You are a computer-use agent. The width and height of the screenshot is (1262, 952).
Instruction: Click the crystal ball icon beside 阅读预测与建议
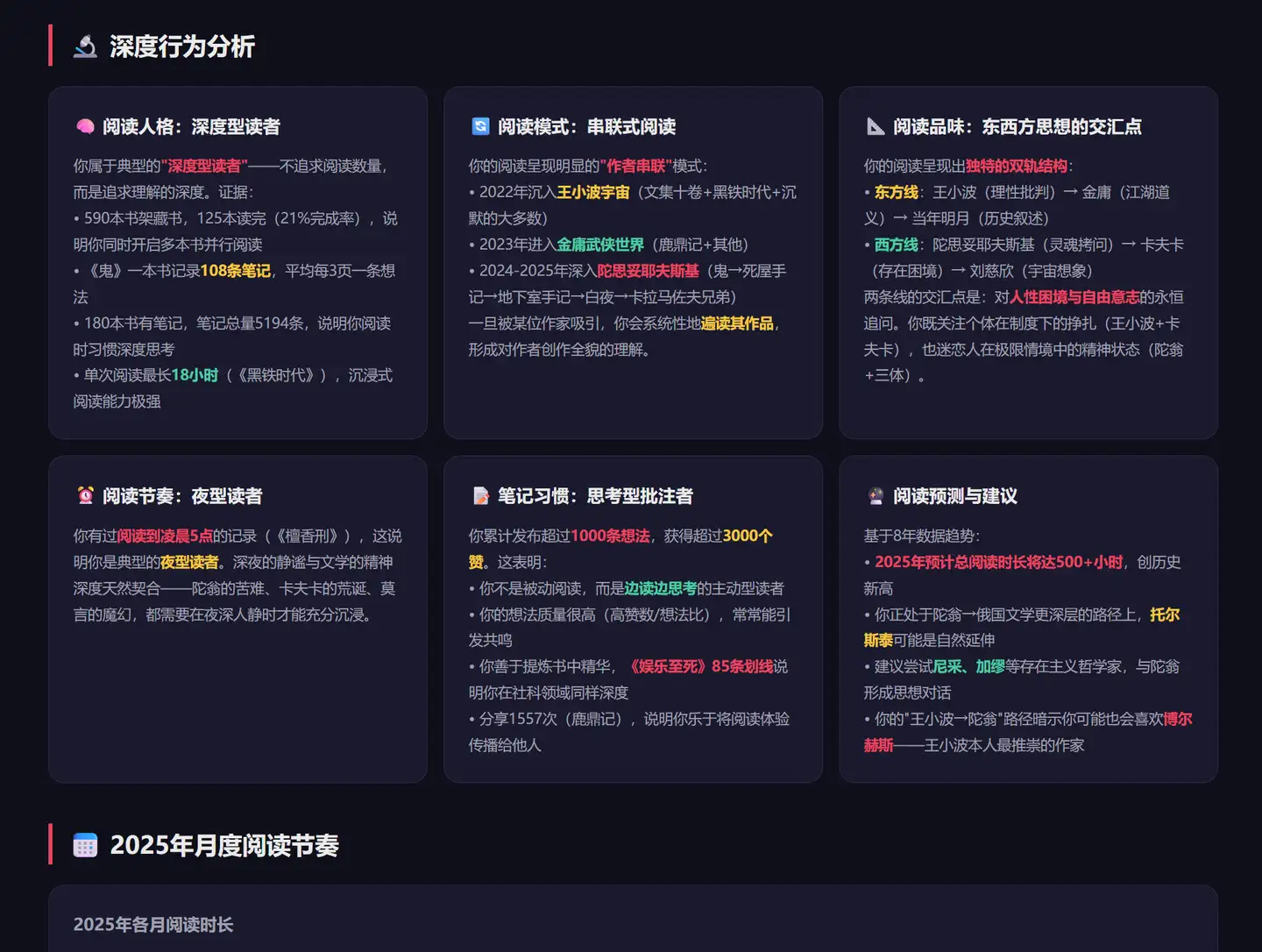pos(876,496)
